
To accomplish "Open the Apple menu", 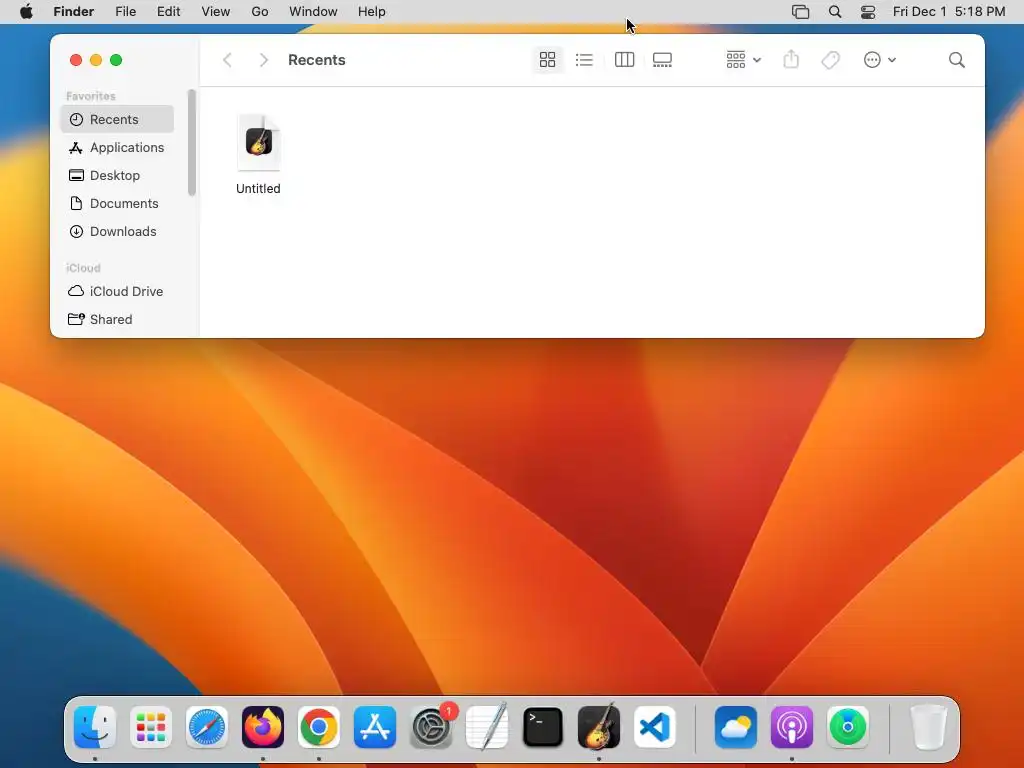I will click(x=26, y=12).
